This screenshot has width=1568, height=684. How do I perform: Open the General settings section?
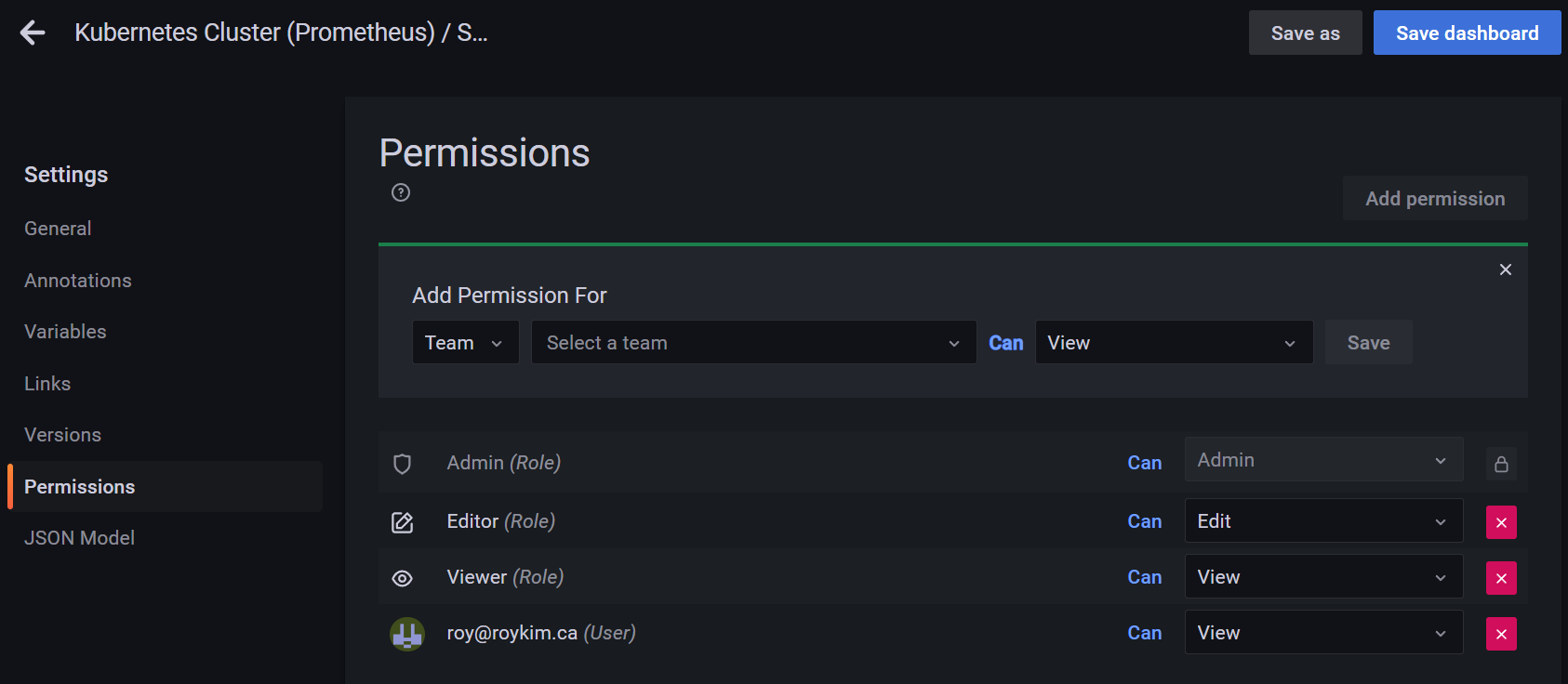tap(58, 229)
